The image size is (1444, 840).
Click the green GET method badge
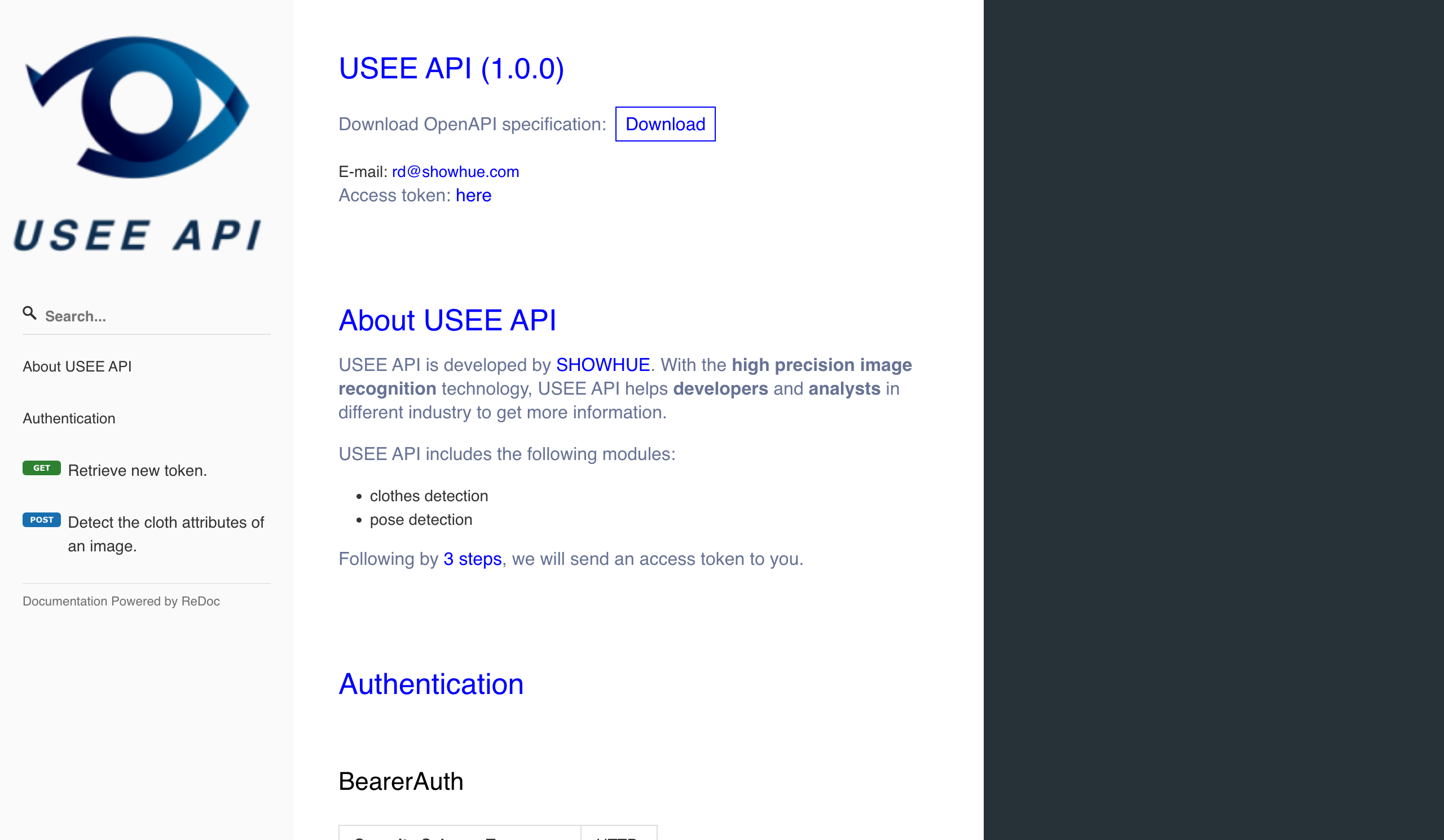pyautogui.click(x=41, y=468)
